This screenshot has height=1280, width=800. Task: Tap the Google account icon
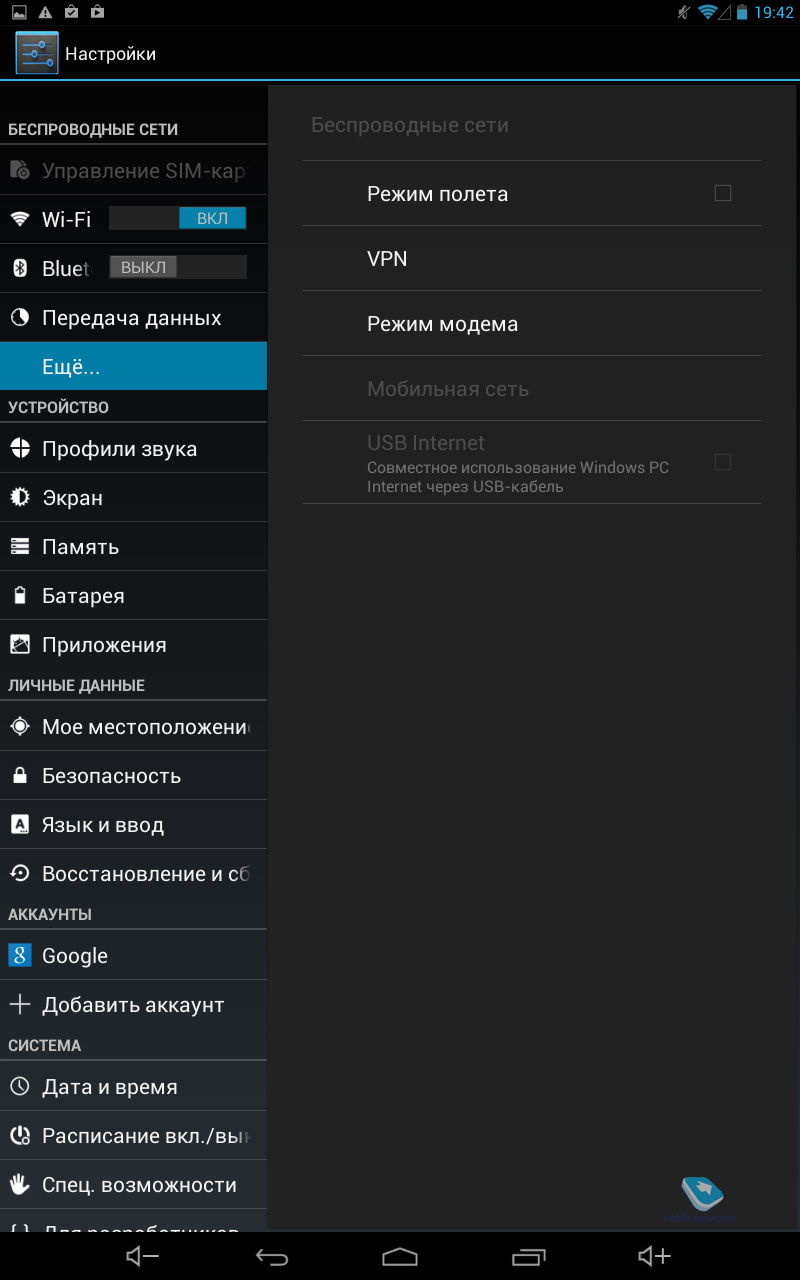point(20,955)
